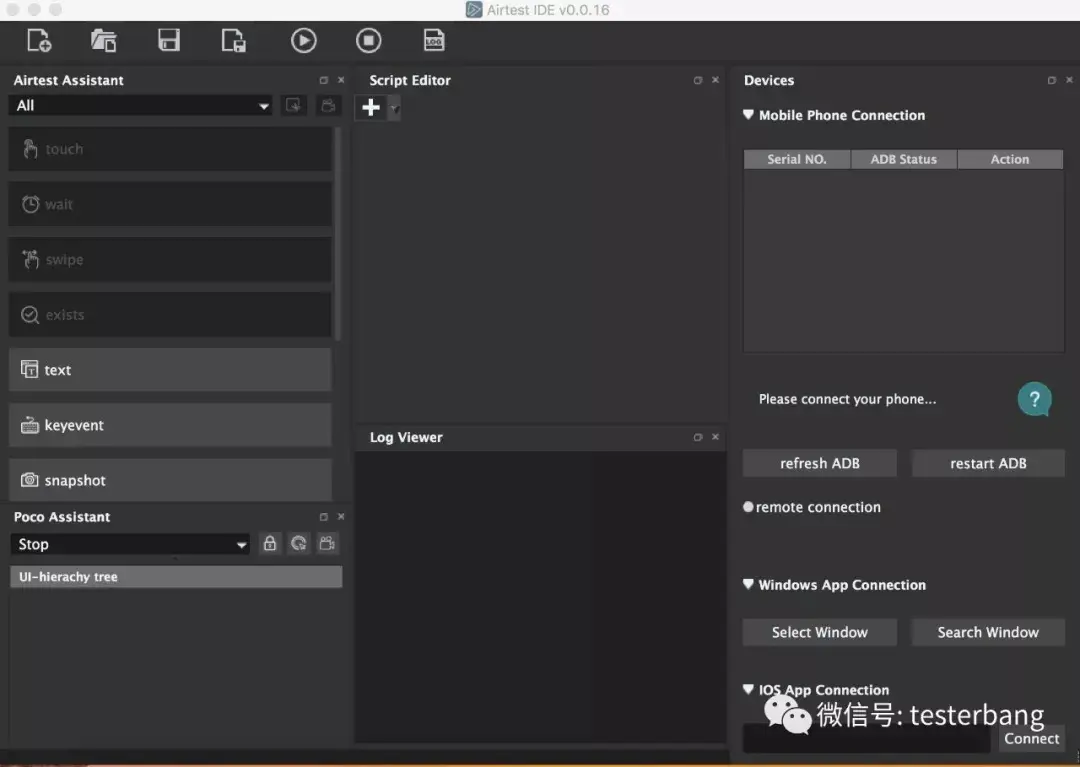Expand the remote connection option
Viewport: 1080px width, 767px height.
point(748,507)
